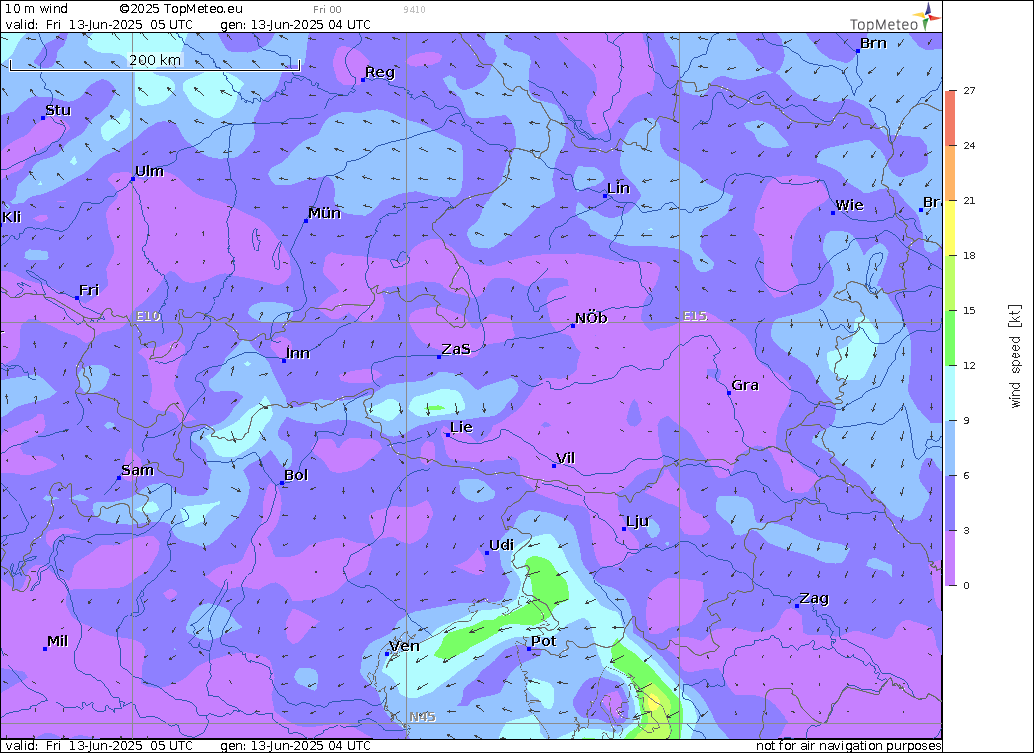
Task: Click the "Fri 00" run label
Action: point(327,10)
